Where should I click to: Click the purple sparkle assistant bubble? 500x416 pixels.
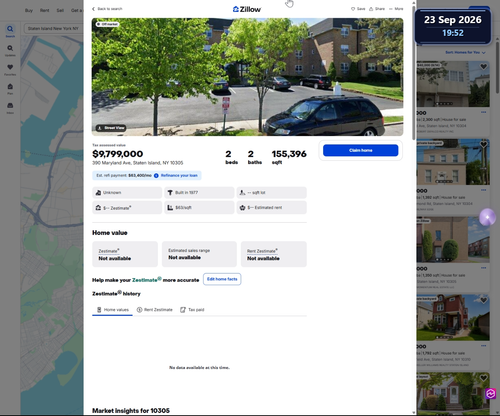pos(487,217)
